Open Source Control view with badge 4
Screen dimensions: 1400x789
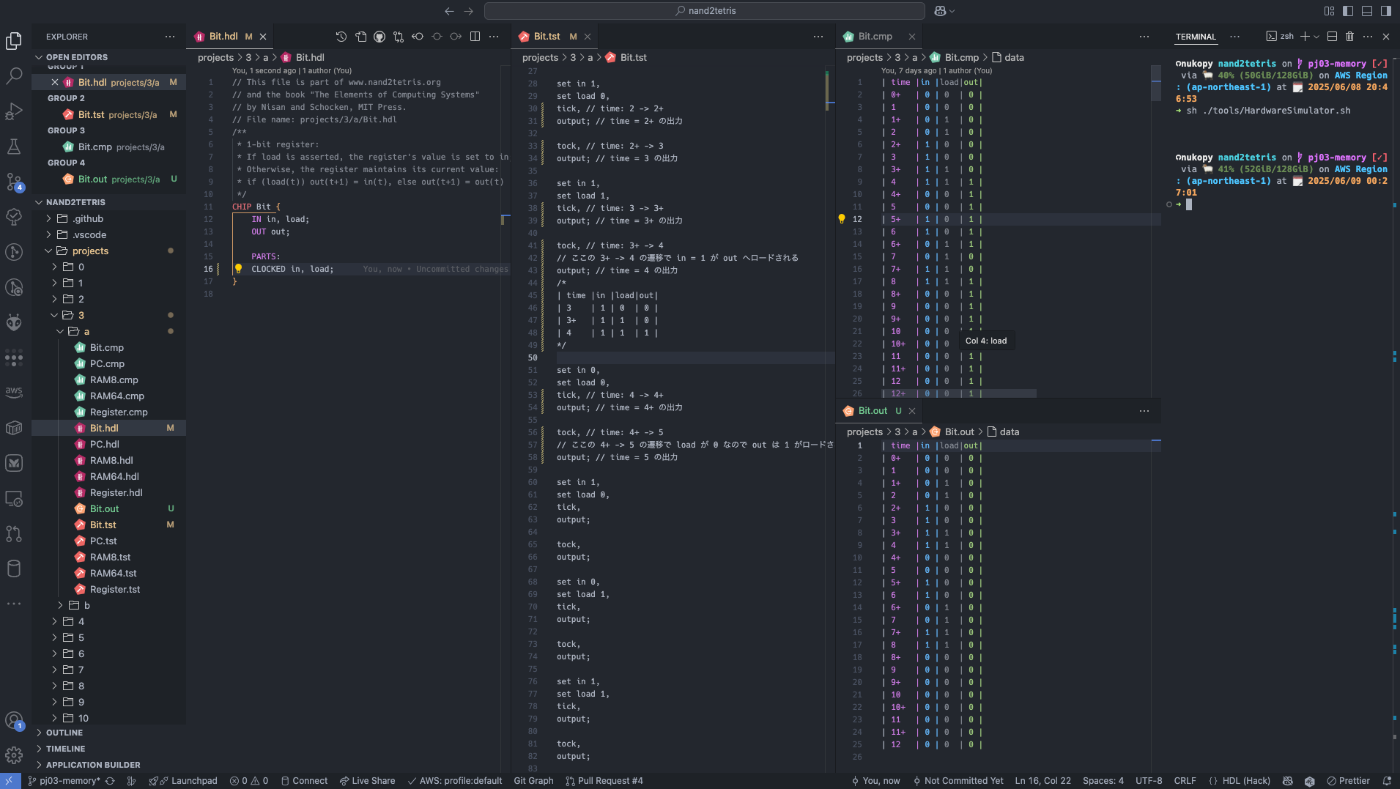(14, 182)
